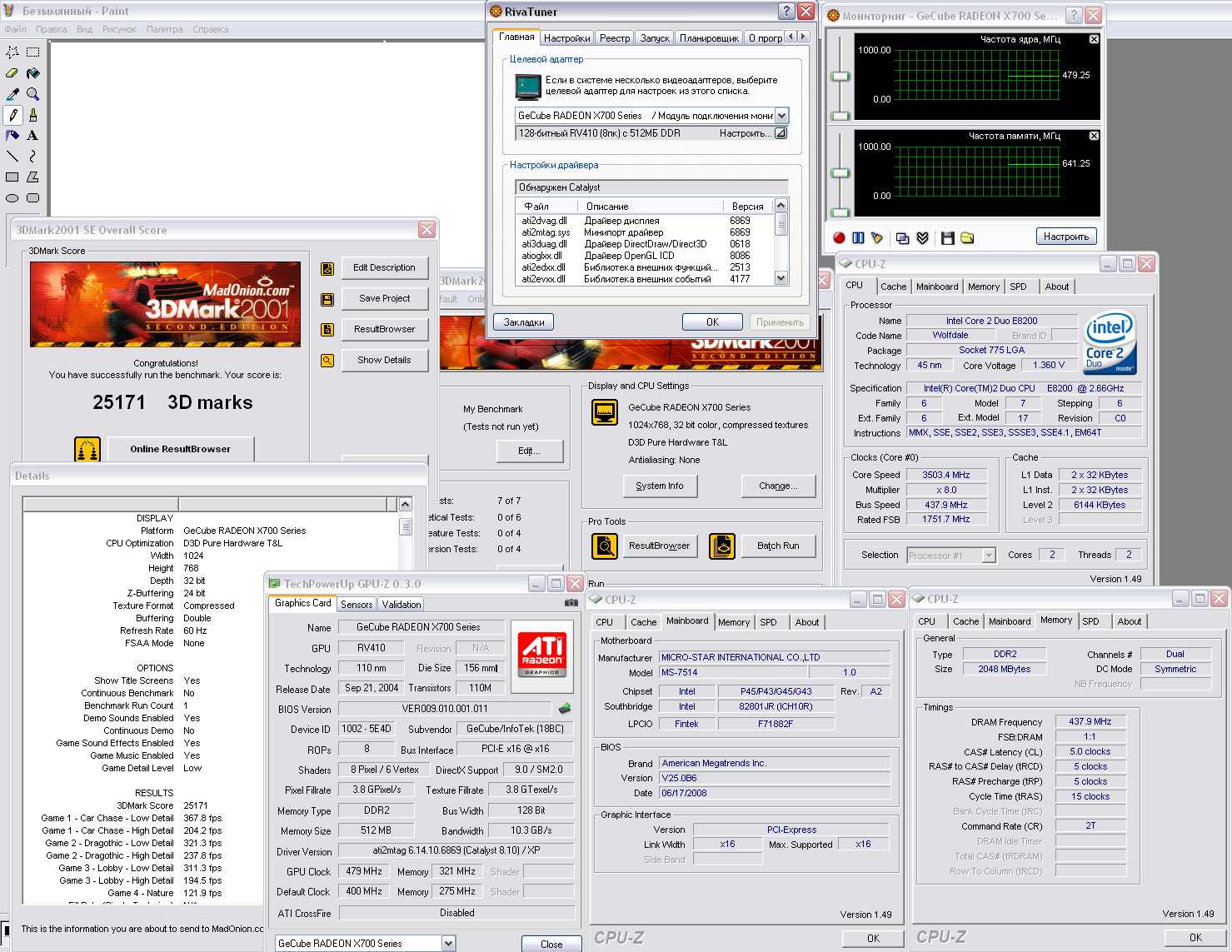Open the GPU selection dropdown in GPU-Z
Image resolution: width=1232 pixels, height=952 pixels.
(448, 943)
